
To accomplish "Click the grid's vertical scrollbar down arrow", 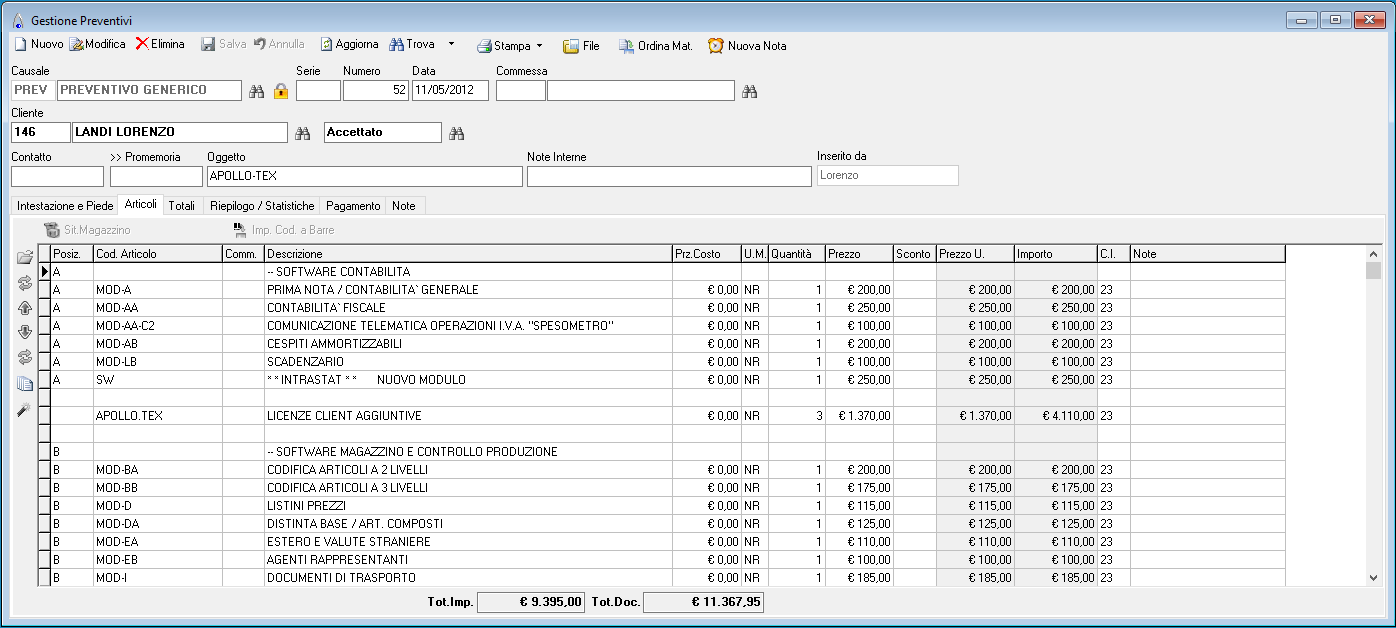I will click(1373, 577).
